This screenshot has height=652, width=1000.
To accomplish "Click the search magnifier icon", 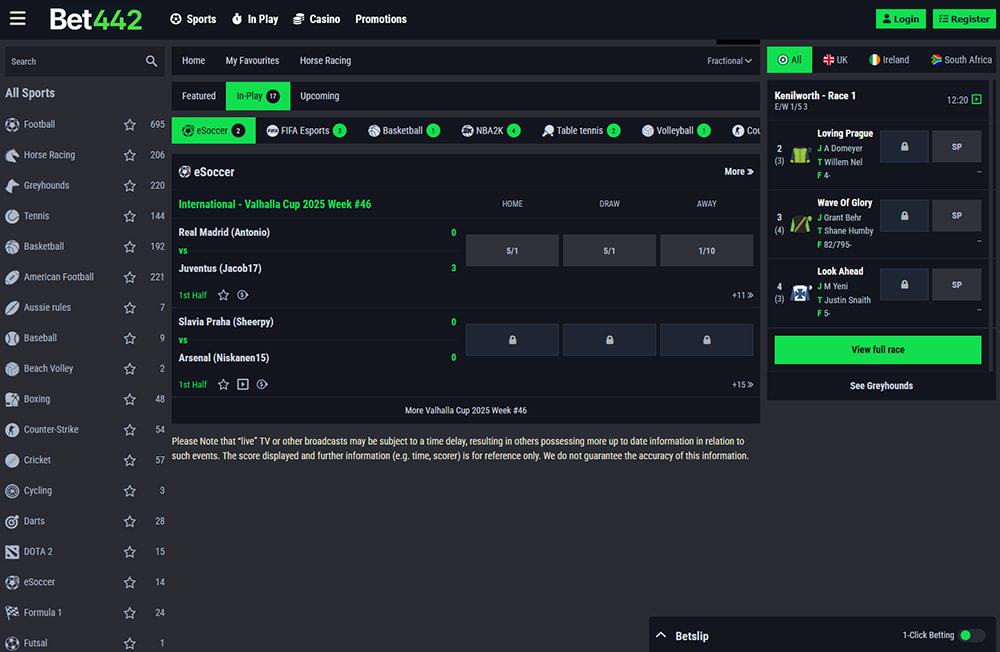I will tap(151, 61).
